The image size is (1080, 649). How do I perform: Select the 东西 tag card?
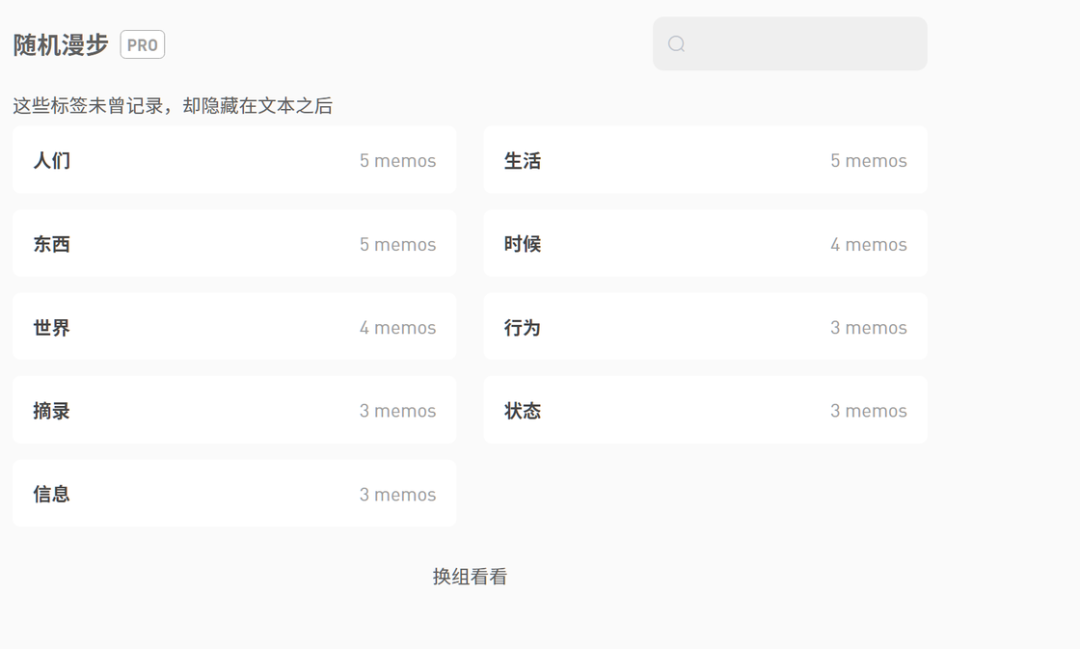coord(234,243)
